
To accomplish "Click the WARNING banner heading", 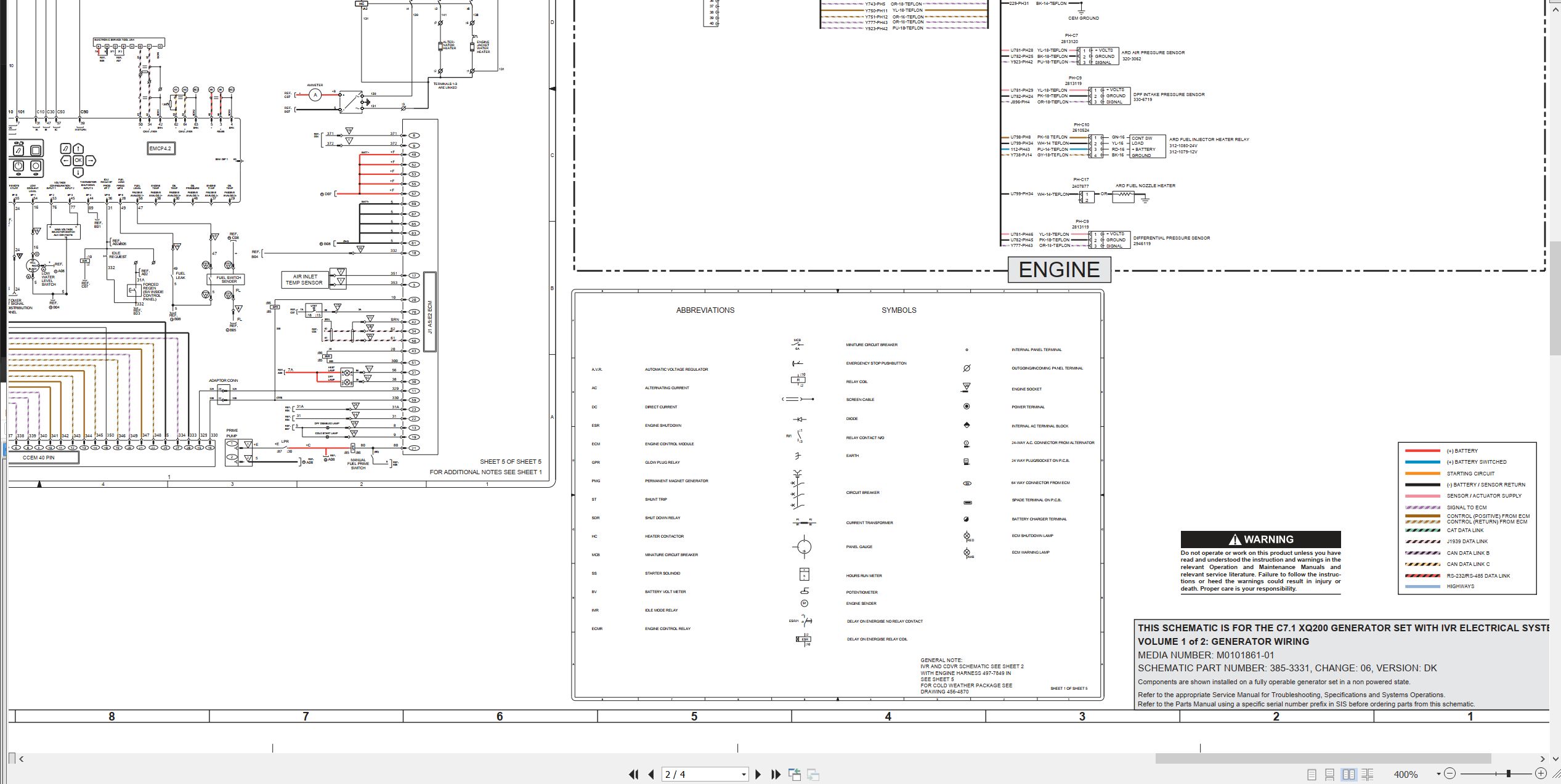I will point(1260,540).
